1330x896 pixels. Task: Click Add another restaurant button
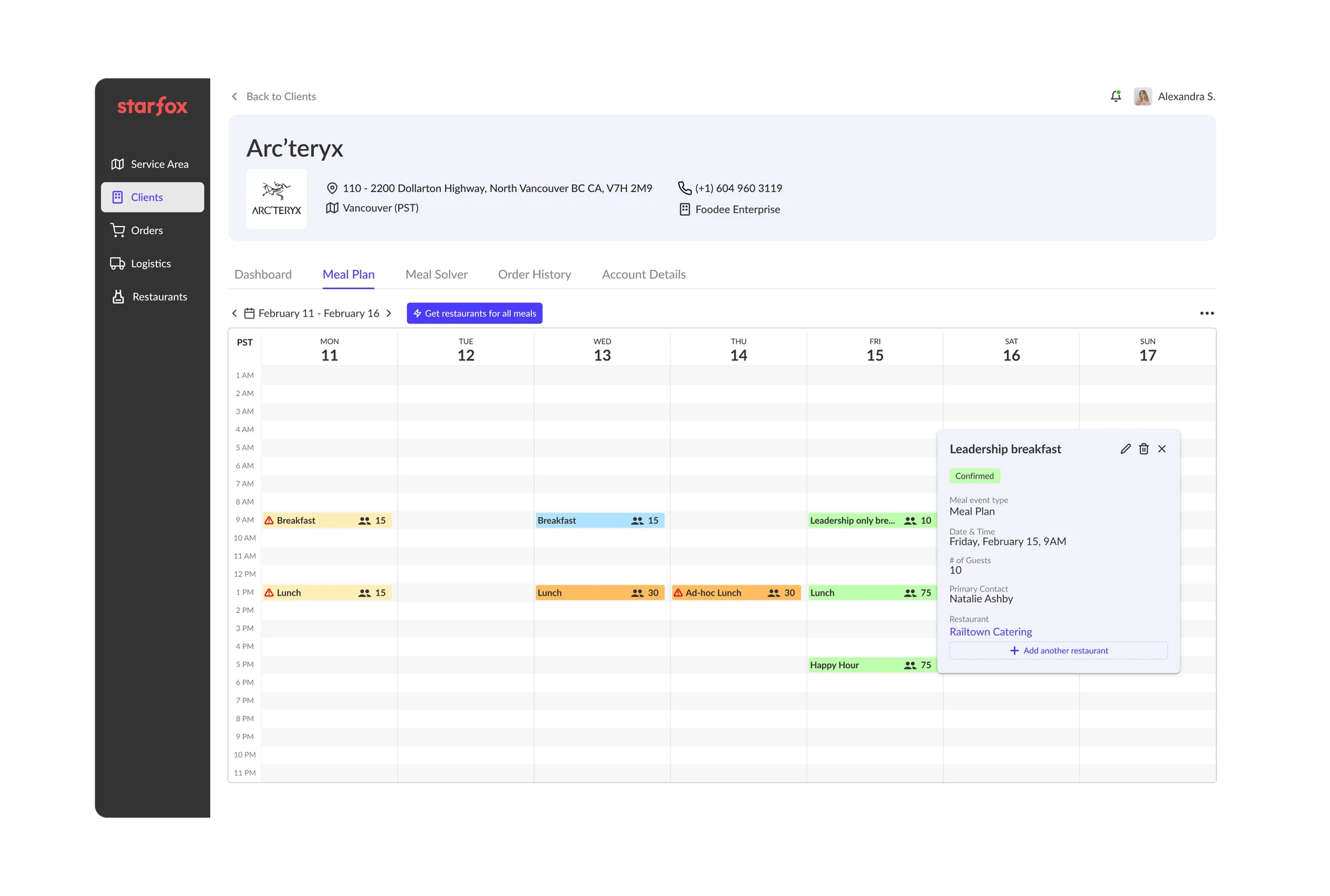pyautogui.click(x=1058, y=651)
